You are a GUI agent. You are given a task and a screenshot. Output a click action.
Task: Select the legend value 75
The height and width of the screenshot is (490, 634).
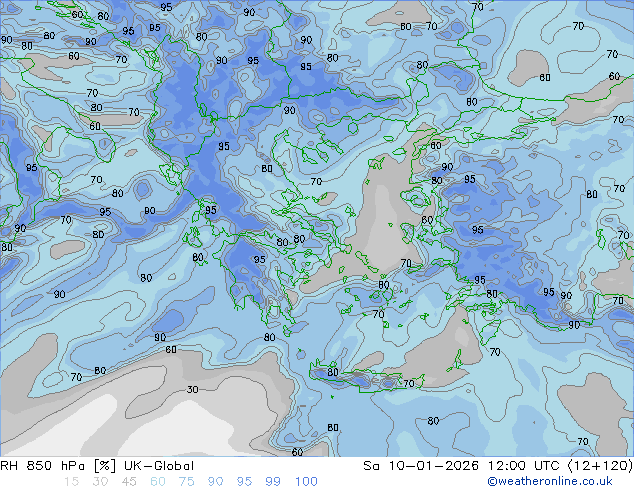186,482
